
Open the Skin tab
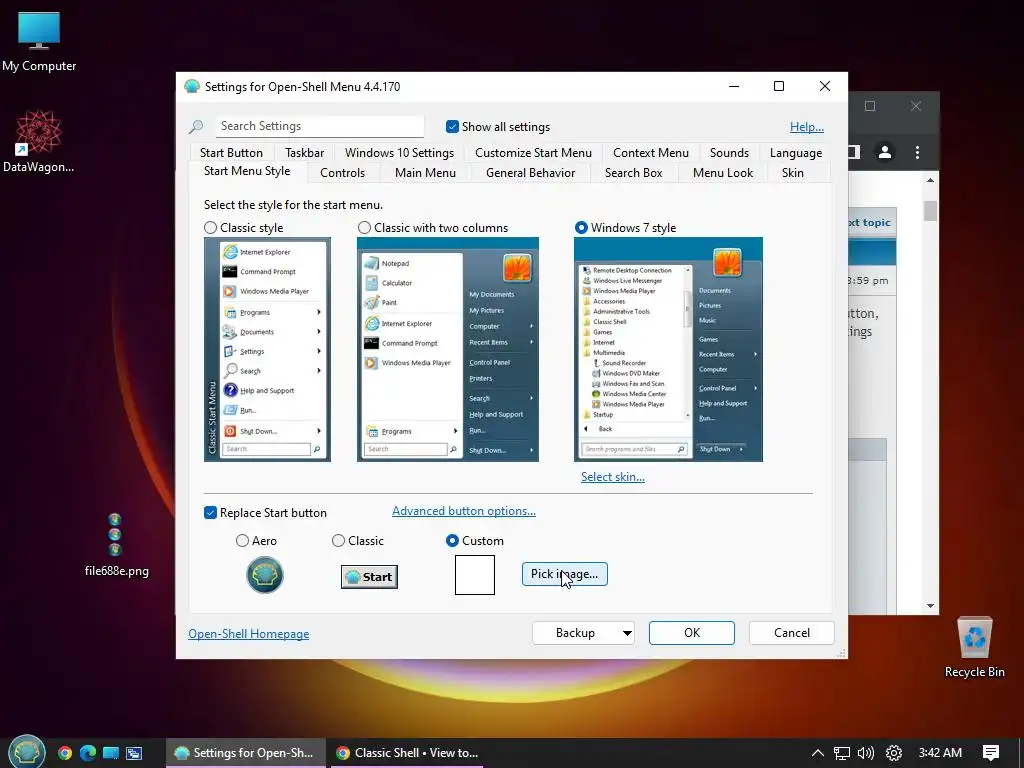[x=793, y=173]
